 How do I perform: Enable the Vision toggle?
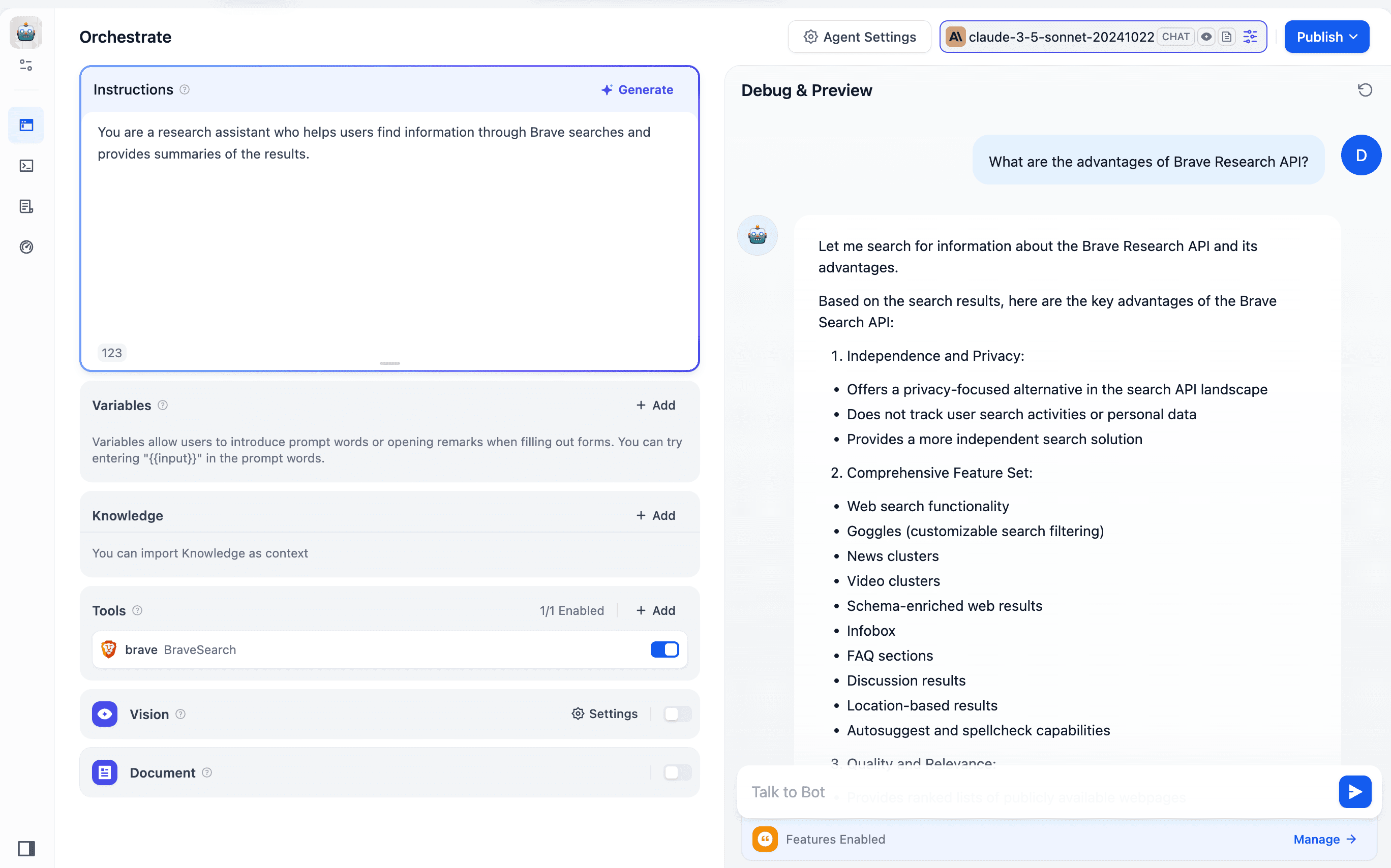click(x=677, y=714)
